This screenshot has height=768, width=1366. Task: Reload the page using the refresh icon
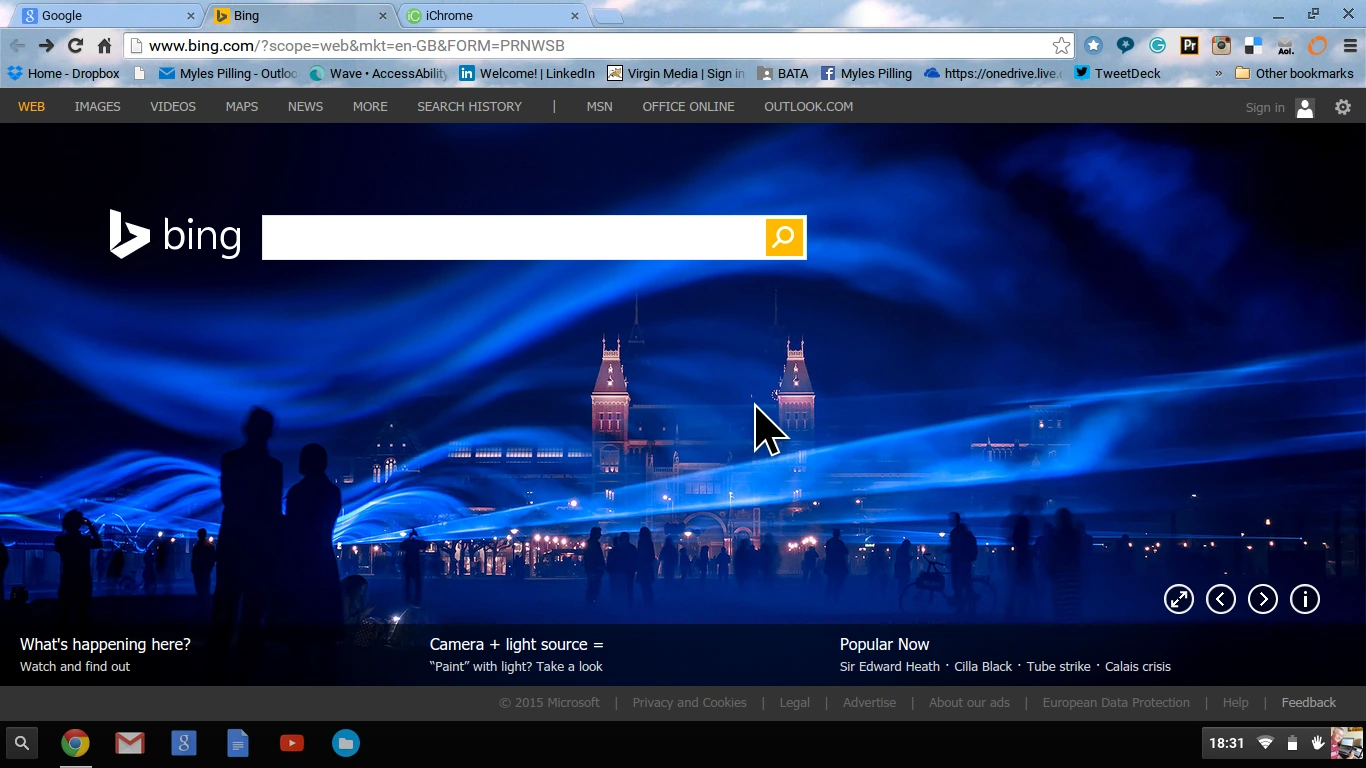75,46
